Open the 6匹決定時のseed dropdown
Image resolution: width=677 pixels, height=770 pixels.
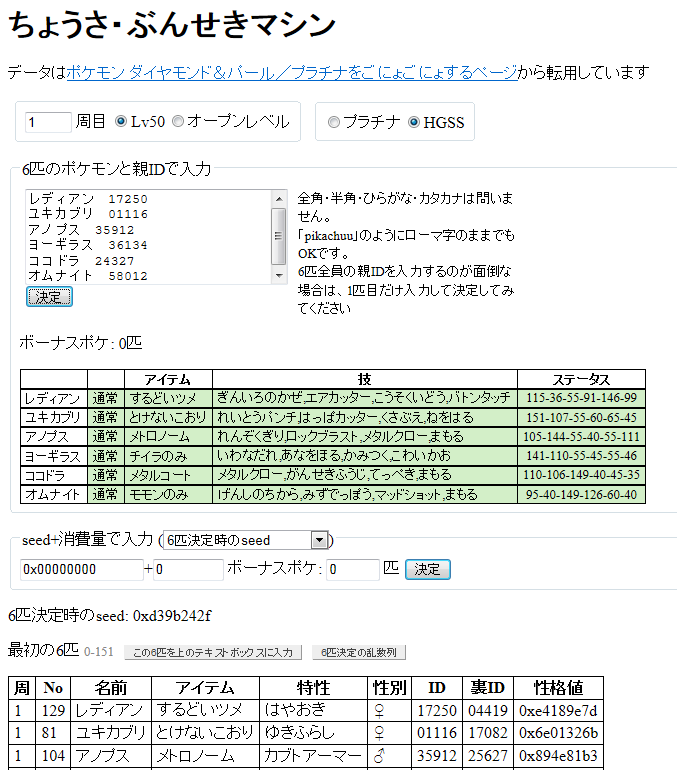245,540
